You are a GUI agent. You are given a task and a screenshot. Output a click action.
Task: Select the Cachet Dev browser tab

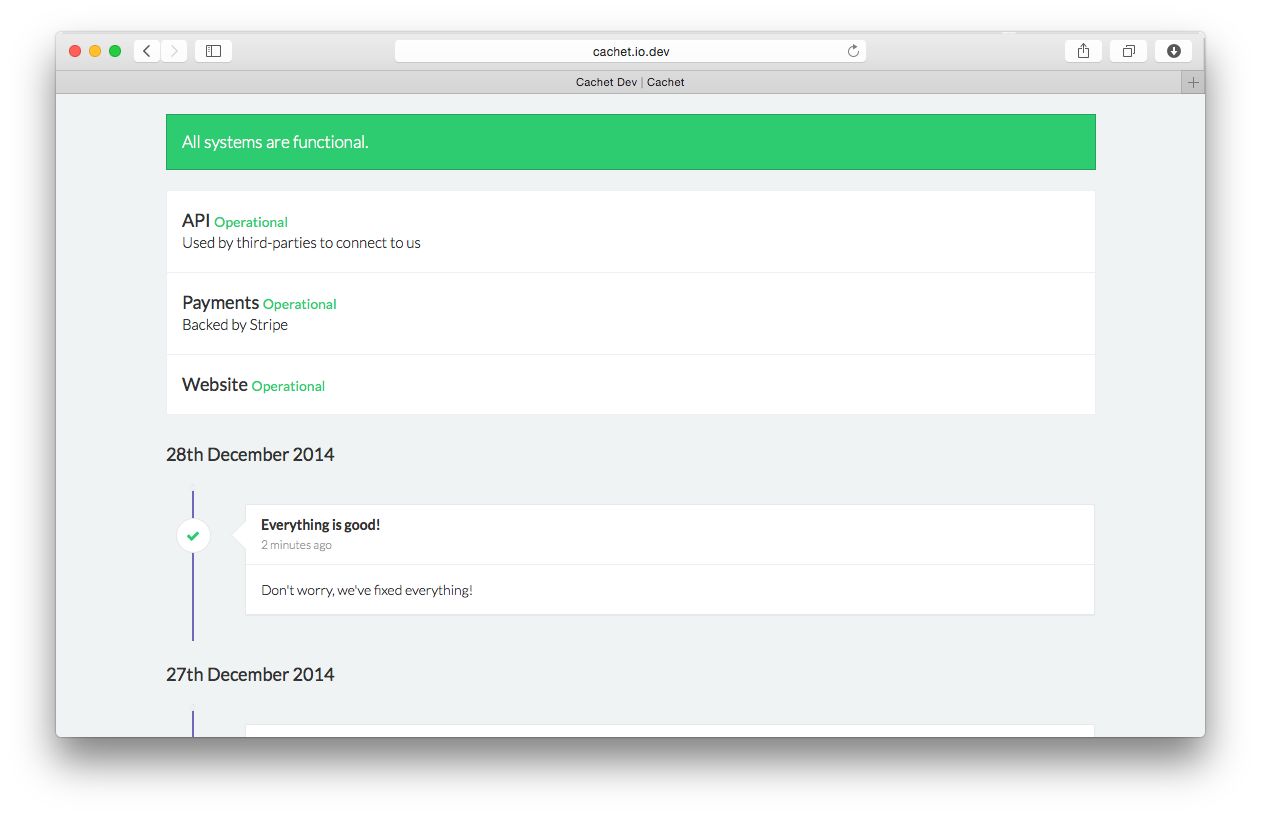608,82
